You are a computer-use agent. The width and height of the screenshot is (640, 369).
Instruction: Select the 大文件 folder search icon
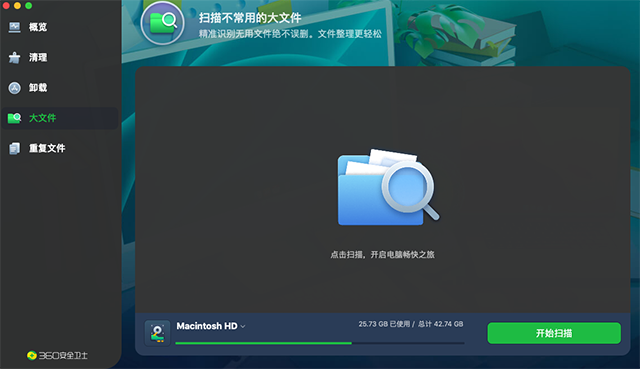(x=15, y=118)
